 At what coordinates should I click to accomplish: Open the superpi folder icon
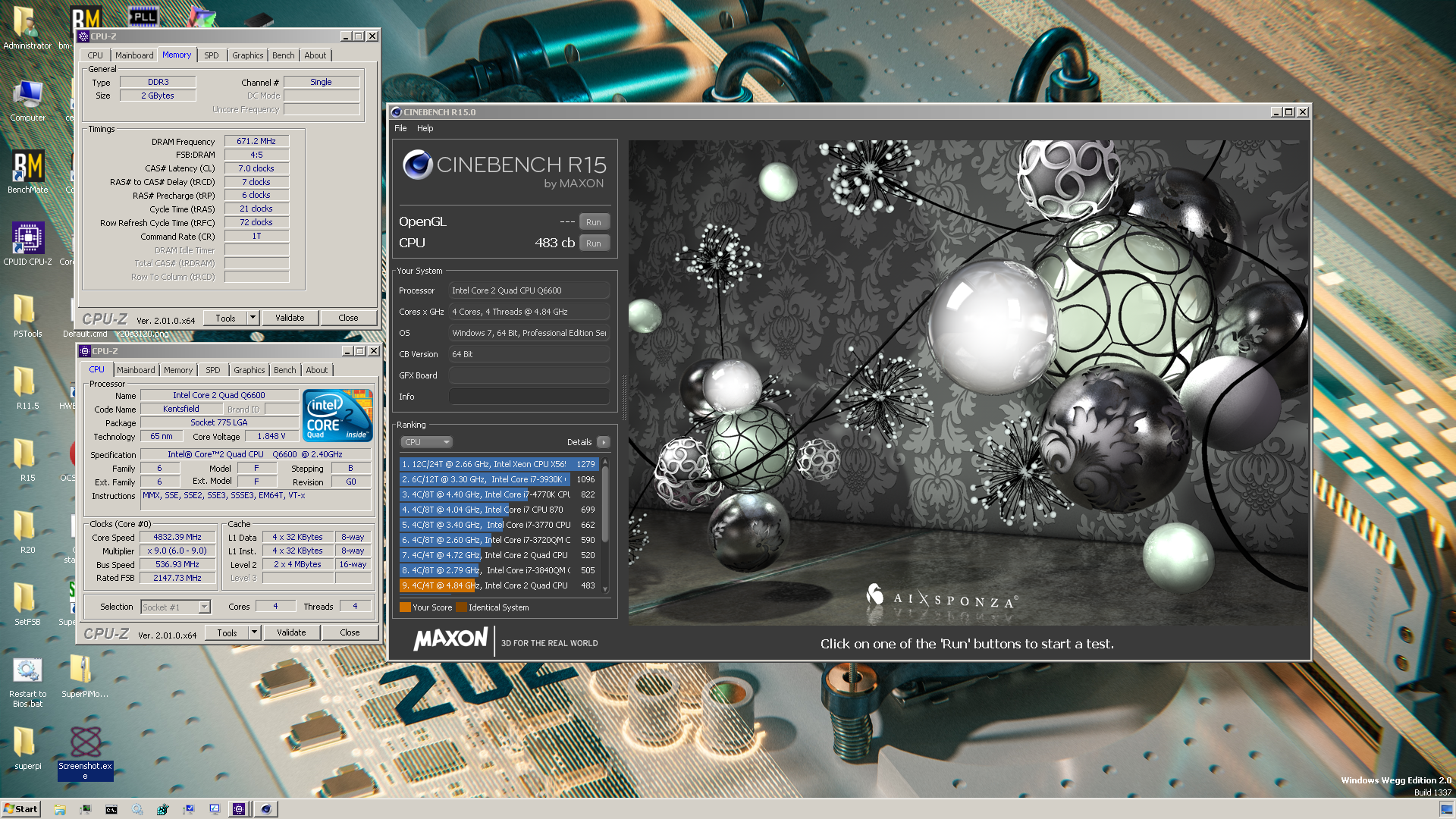pos(27,749)
